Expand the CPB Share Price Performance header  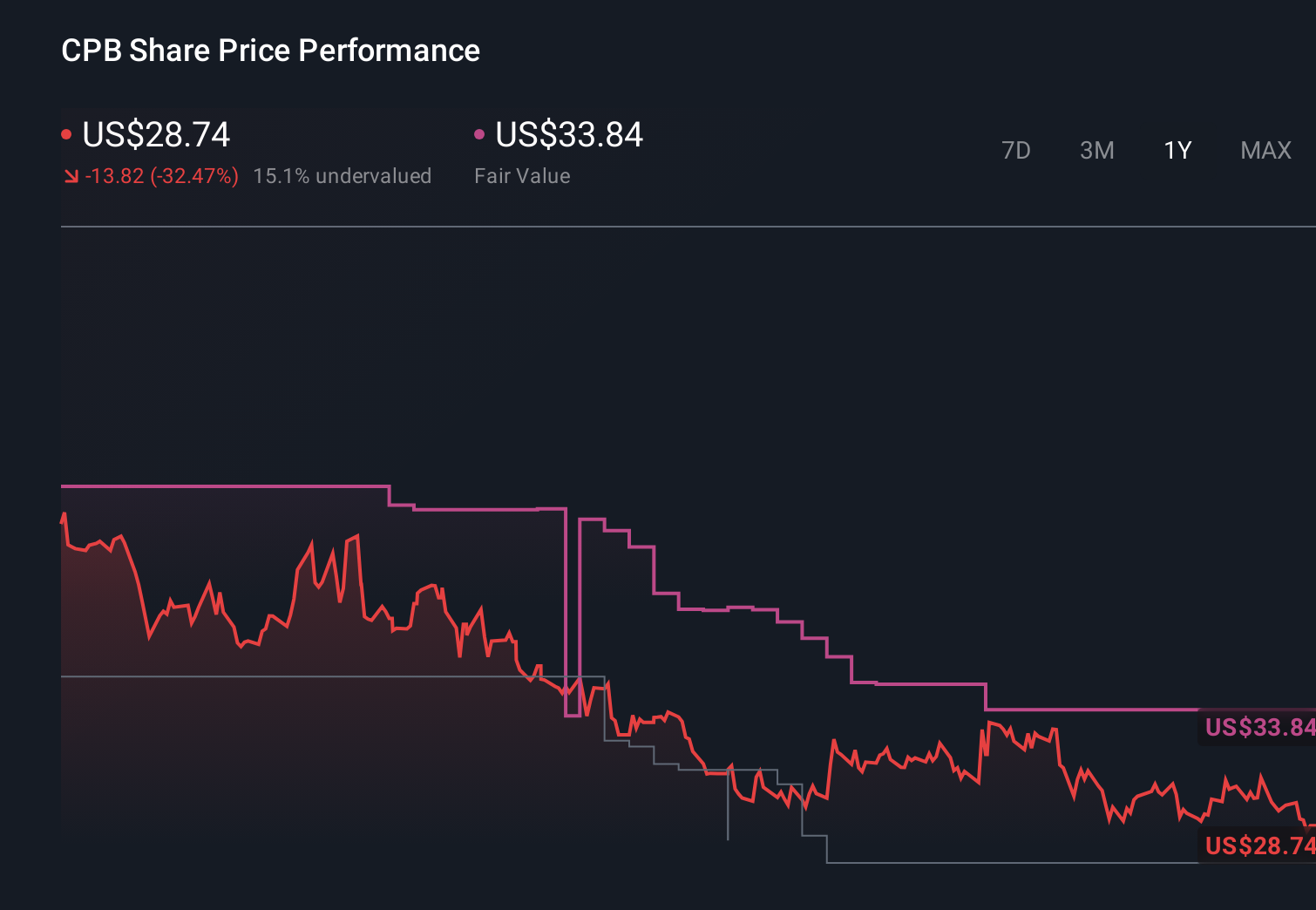pyautogui.click(x=270, y=51)
